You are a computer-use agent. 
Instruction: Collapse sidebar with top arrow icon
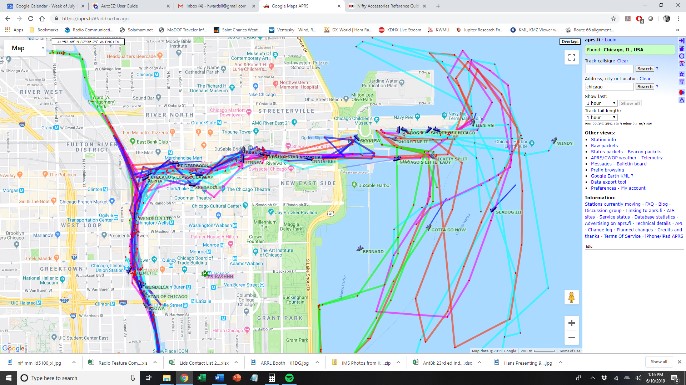click(x=682, y=41)
